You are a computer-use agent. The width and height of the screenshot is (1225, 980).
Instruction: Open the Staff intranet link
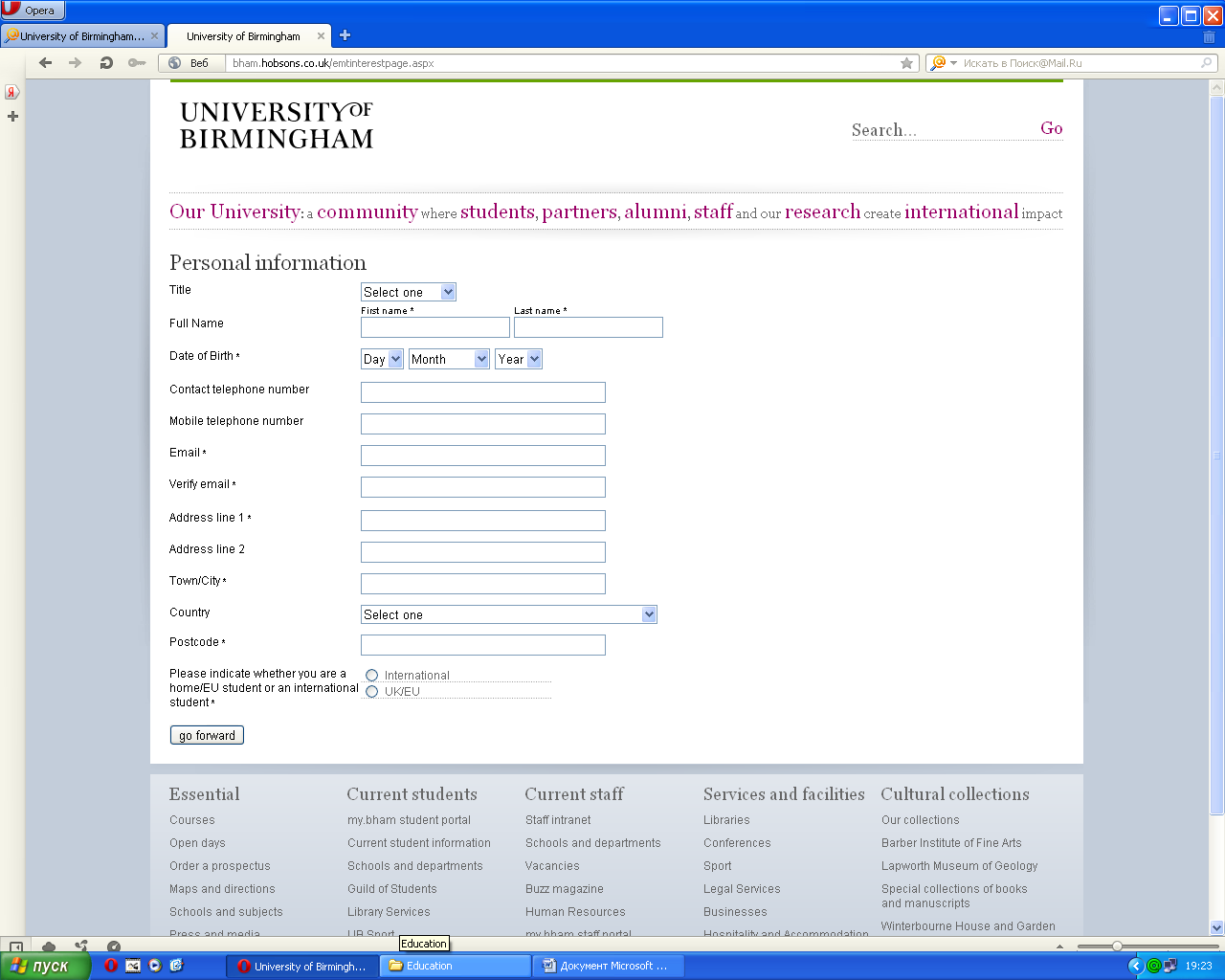coord(558,820)
